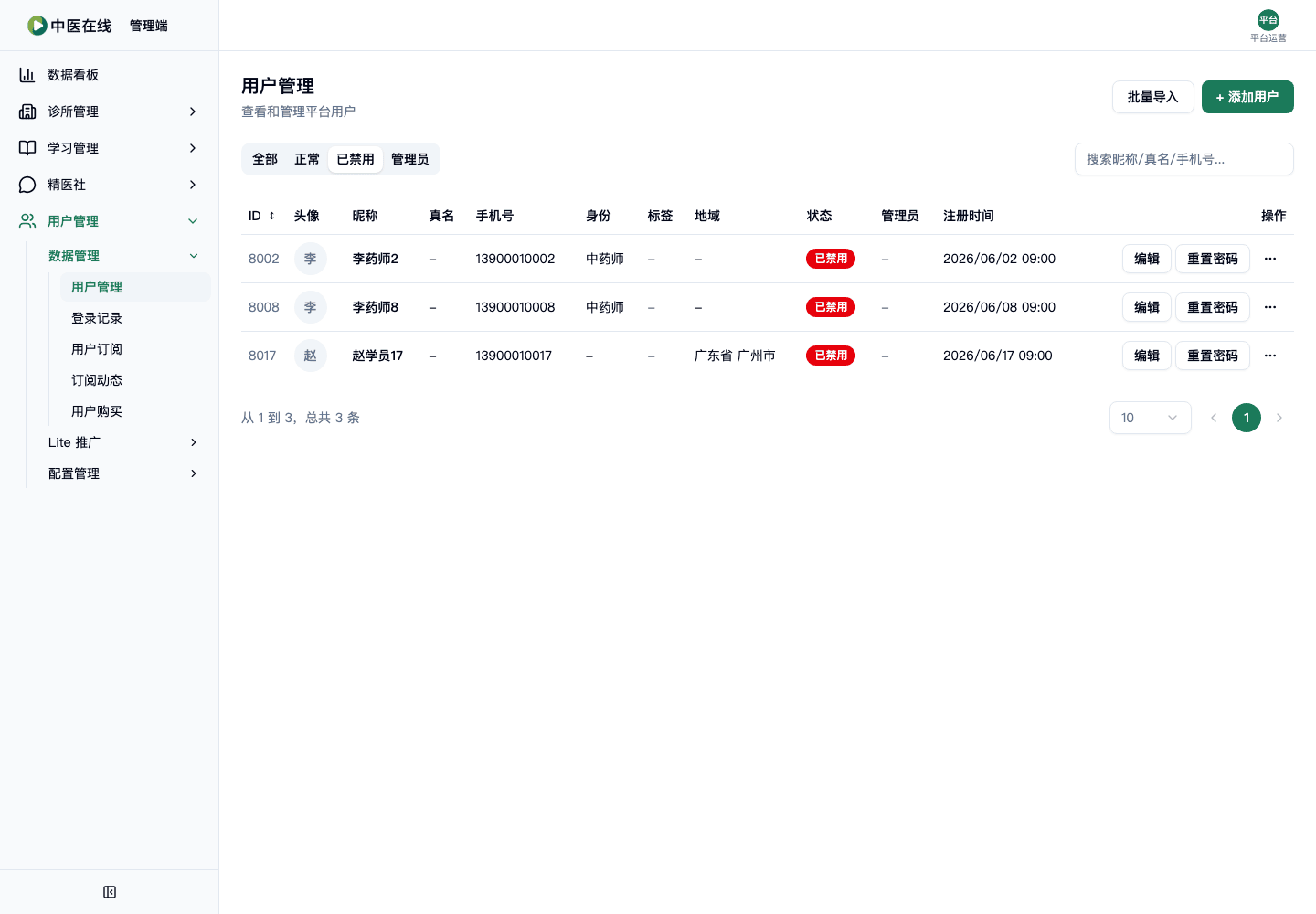Click phone number 13900010008
Screen dimensions: 1316x914
coord(515,307)
